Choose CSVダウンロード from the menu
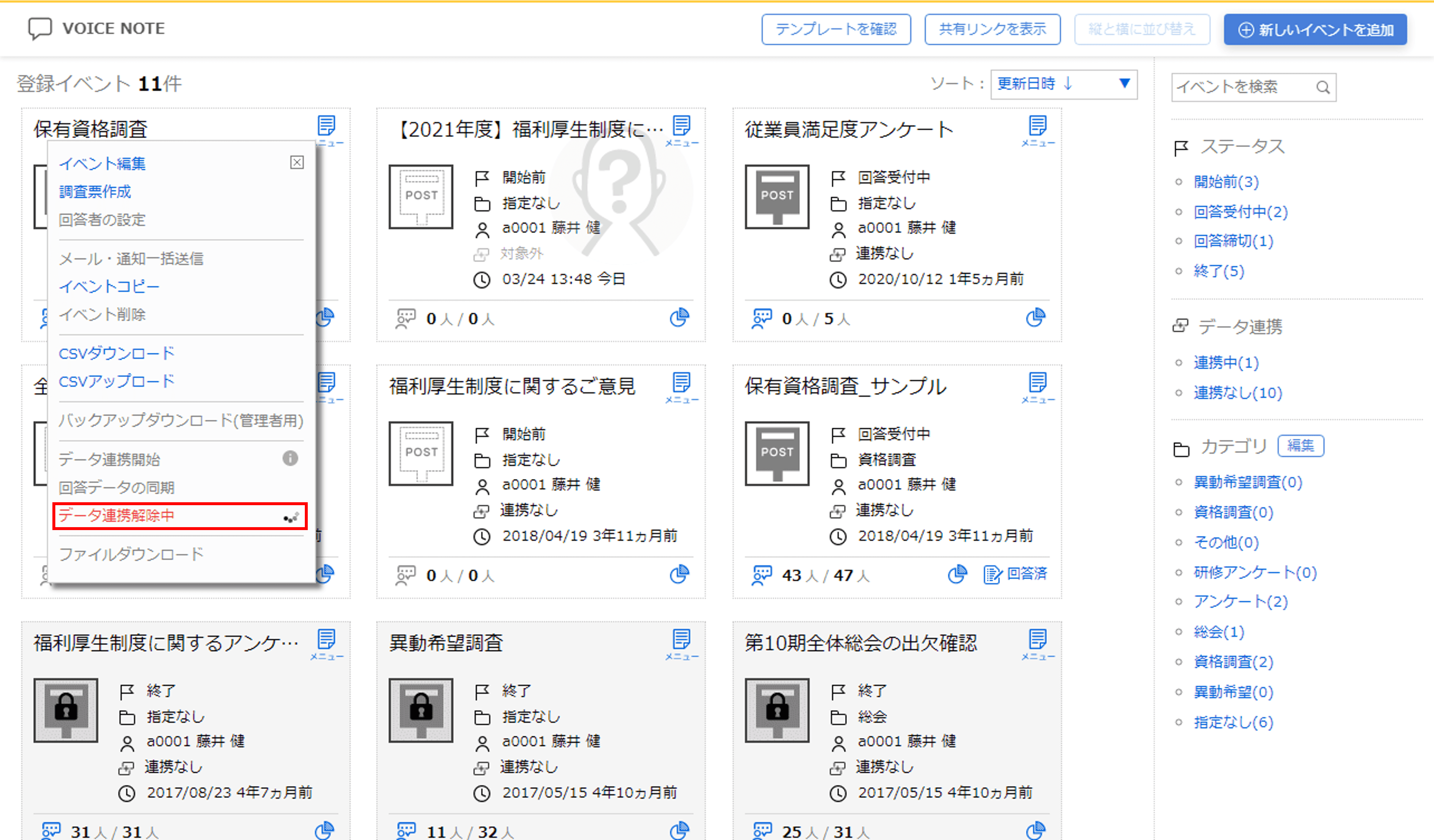This screenshot has height=840, width=1434. [117, 354]
